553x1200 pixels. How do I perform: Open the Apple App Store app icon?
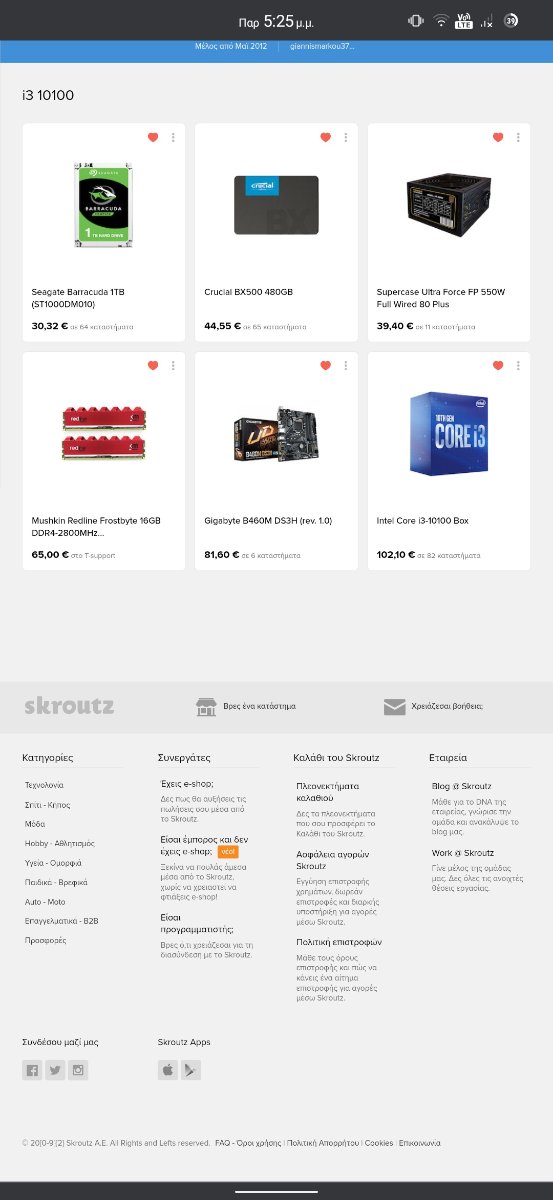click(x=168, y=1070)
